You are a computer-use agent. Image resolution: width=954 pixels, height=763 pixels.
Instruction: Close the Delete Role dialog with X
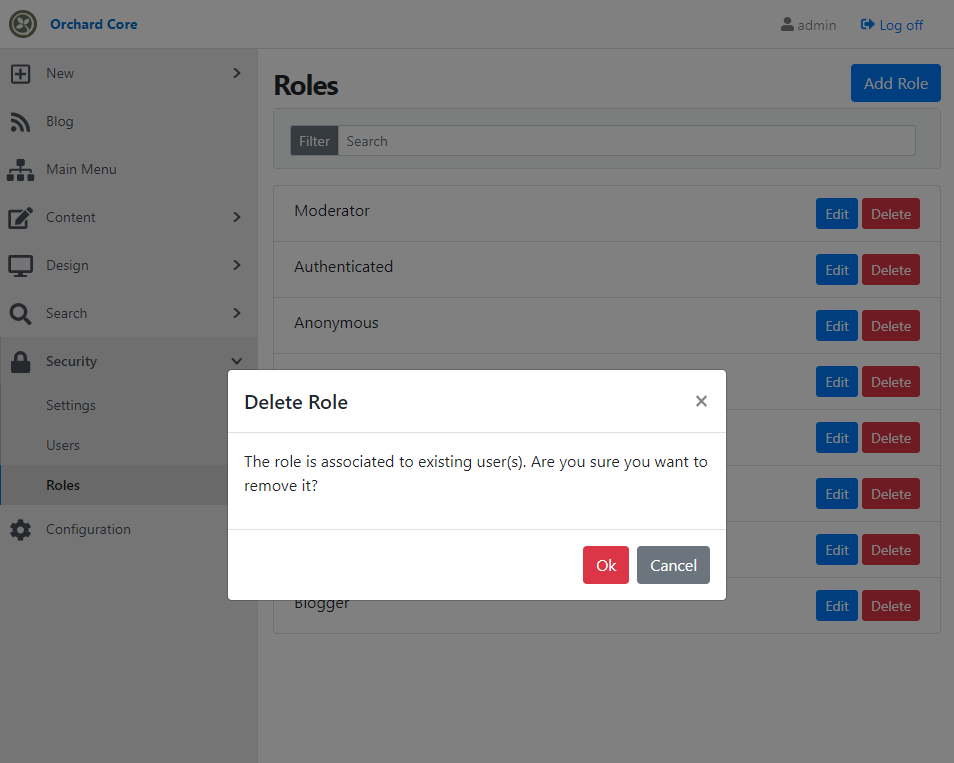pos(701,401)
